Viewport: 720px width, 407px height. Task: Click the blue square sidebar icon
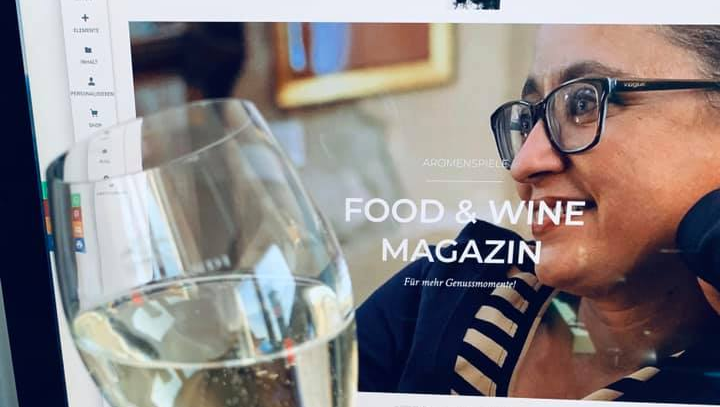(80, 245)
